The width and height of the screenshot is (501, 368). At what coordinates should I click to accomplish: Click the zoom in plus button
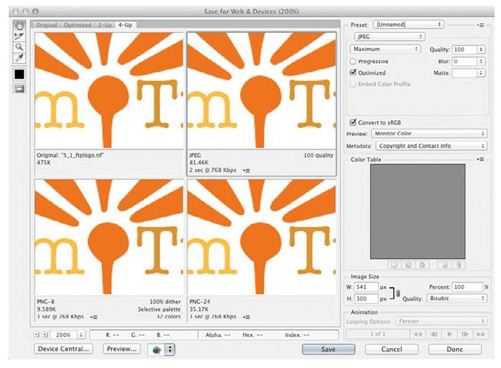tap(45, 335)
